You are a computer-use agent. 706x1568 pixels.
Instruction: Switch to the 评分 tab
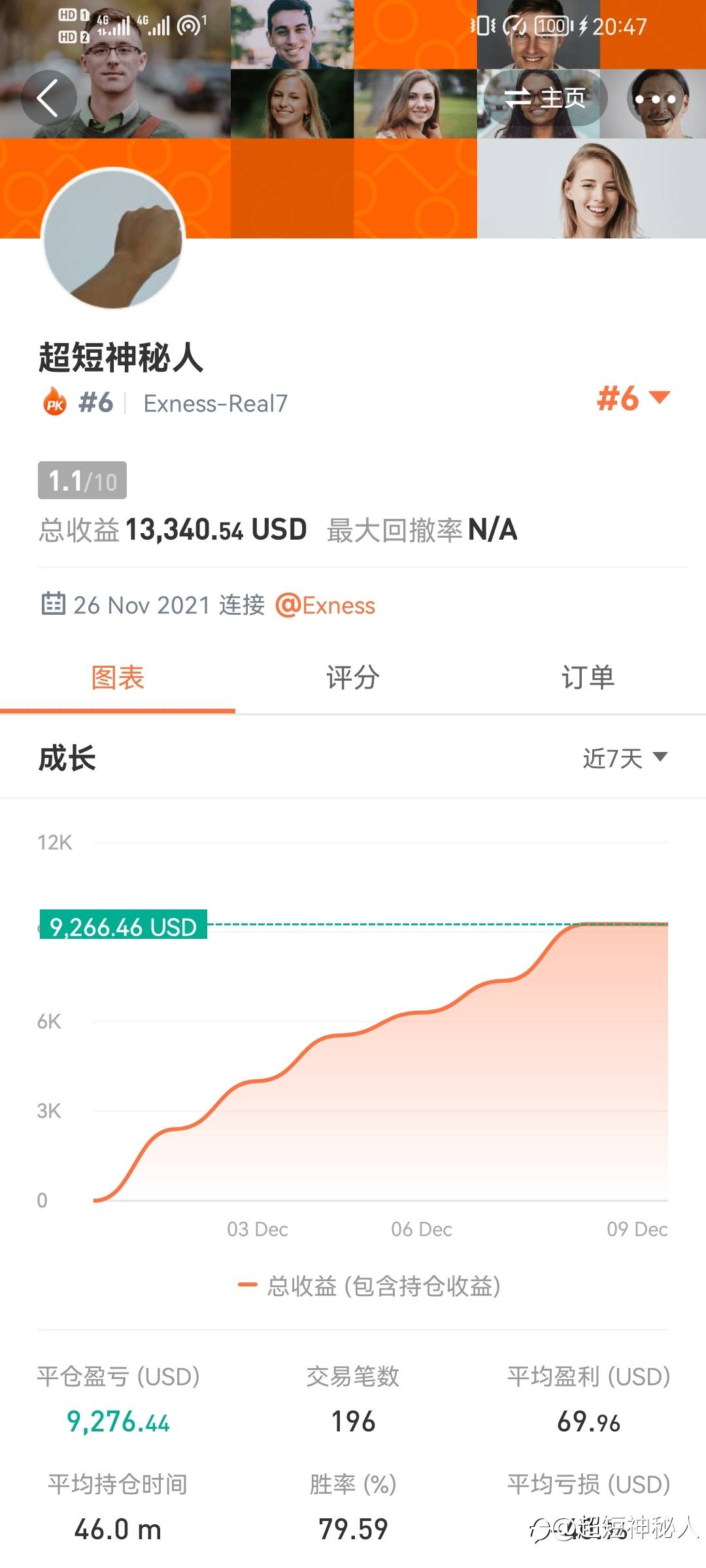click(353, 678)
